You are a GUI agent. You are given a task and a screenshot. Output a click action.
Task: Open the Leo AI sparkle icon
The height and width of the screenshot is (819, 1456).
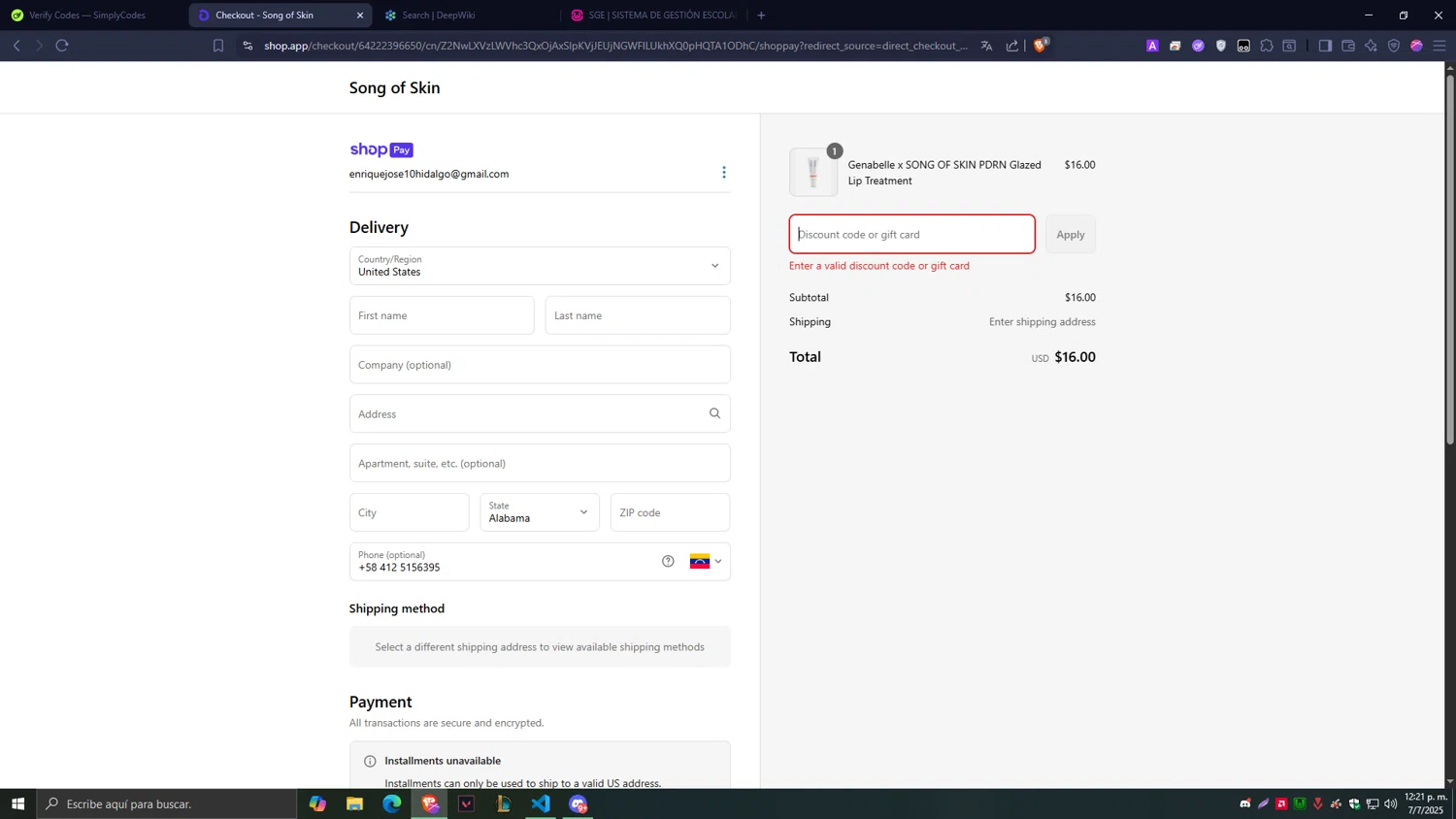1371,46
